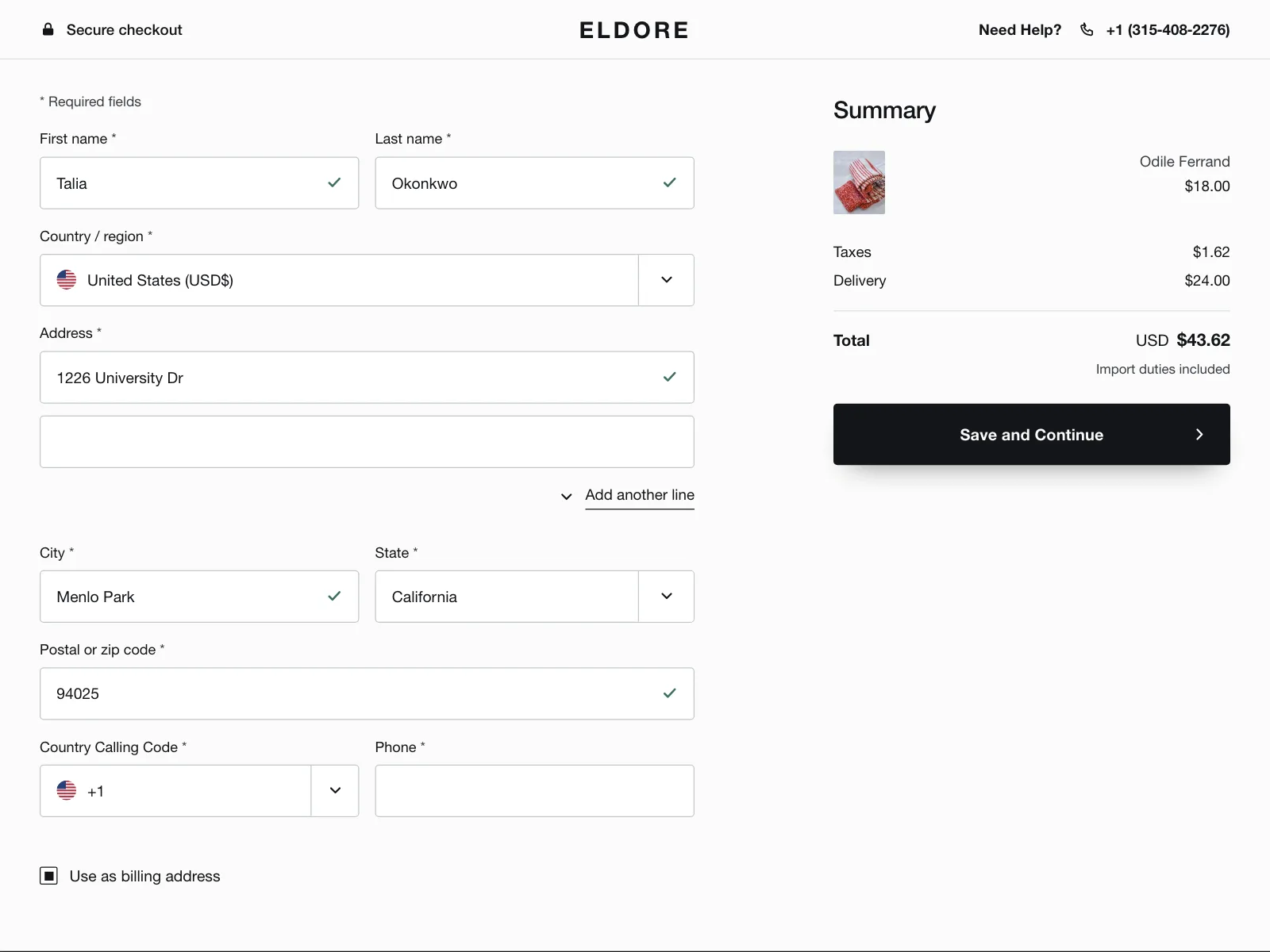The height and width of the screenshot is (952, 1270).
Task: Click the First name field containing Talia
Action: pos(199,183)
